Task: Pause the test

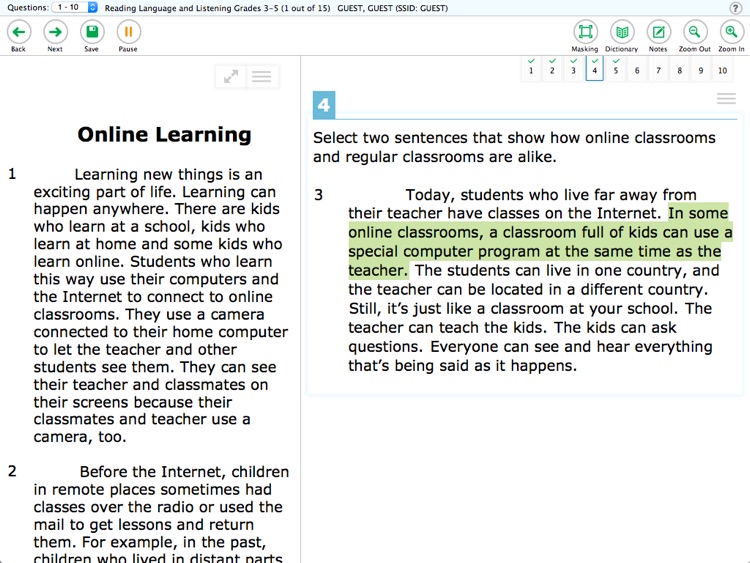Action: tap(129, 32)
